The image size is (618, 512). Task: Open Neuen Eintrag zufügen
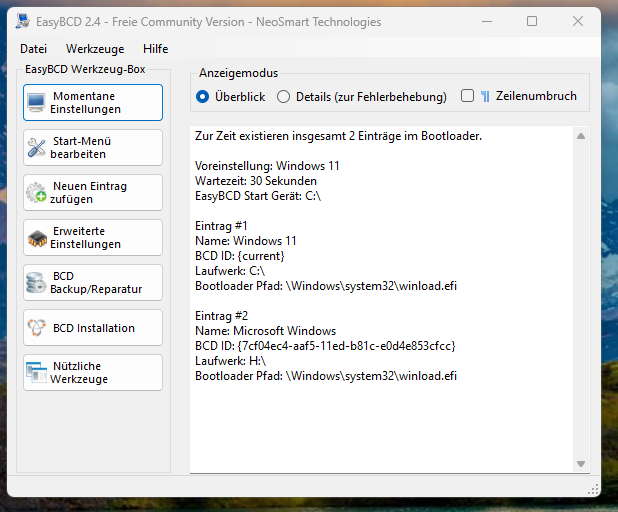93,192
